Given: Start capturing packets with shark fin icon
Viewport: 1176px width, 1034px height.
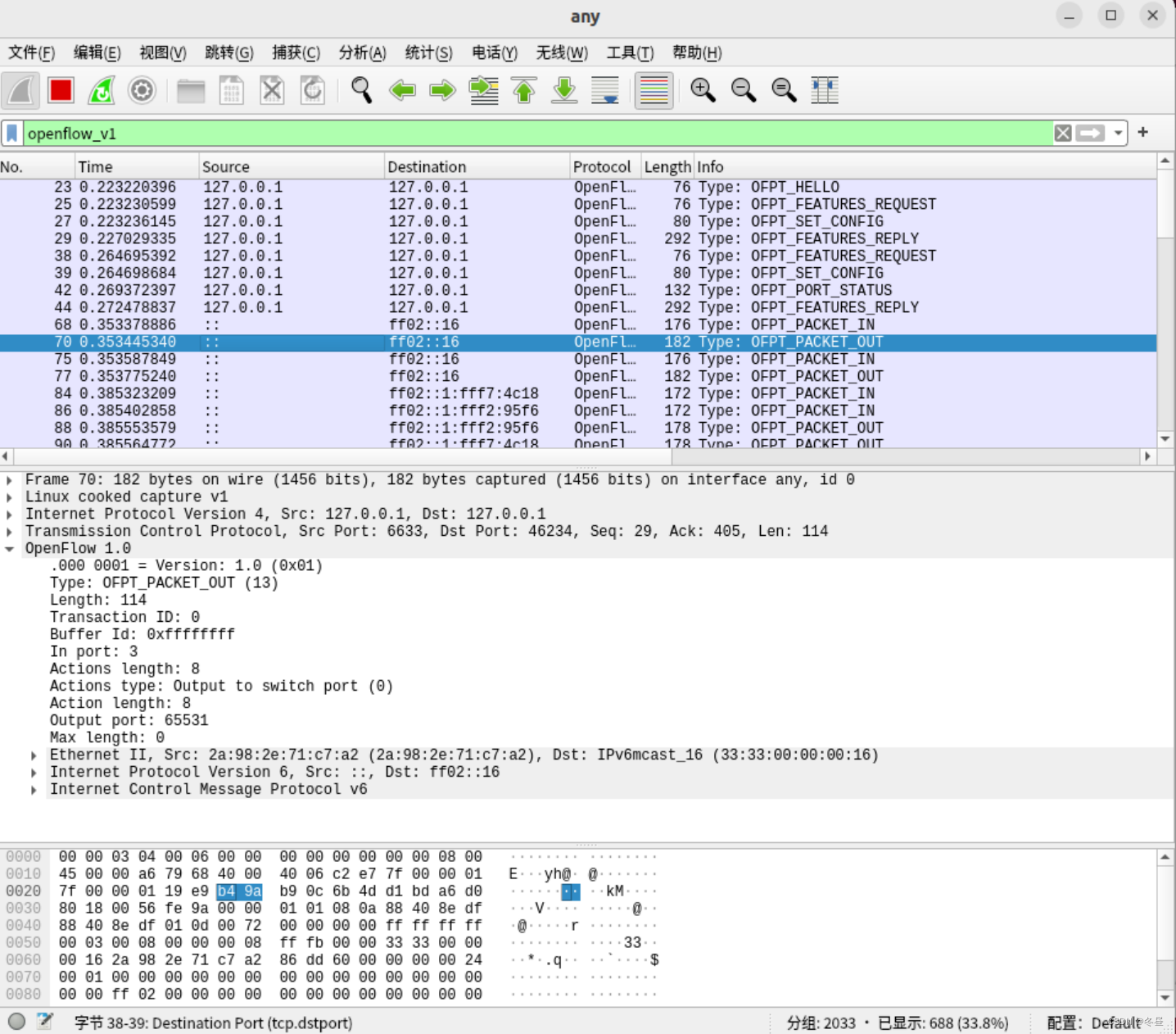Looking at the screenshot, I should 21,90.
